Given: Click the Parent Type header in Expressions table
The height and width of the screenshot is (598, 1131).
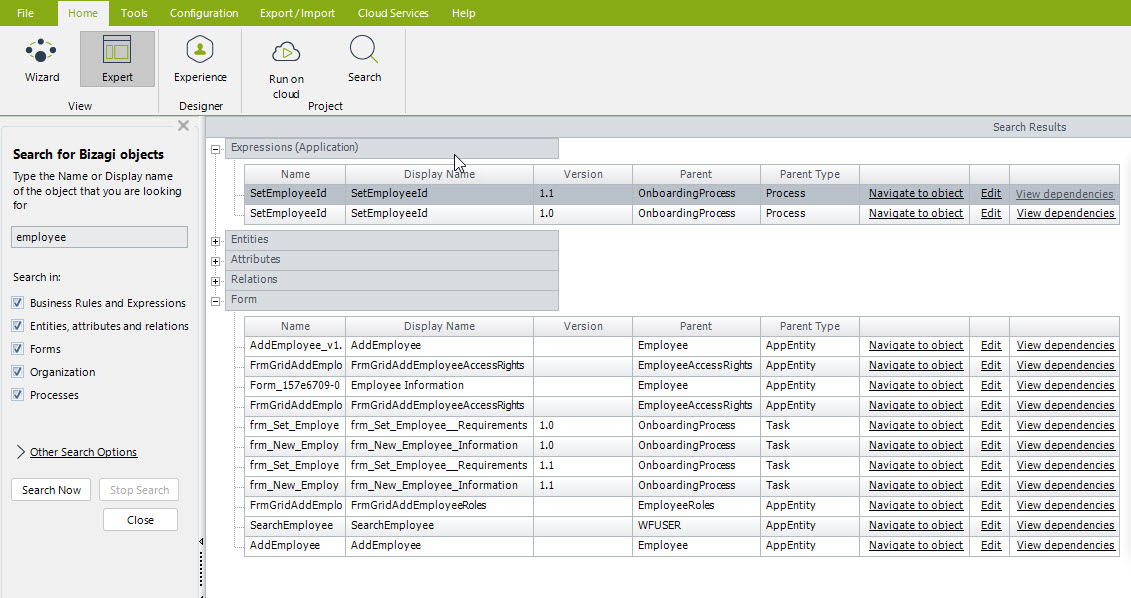Looking at the screenshot, I should [x=809, y=174].
